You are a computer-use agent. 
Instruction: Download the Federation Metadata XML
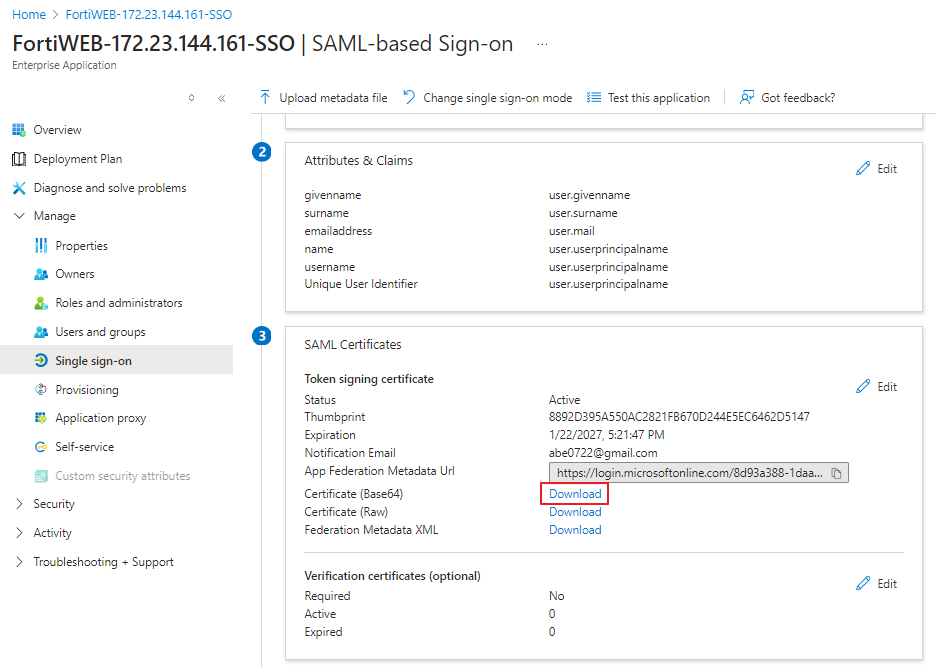(575, 530)
